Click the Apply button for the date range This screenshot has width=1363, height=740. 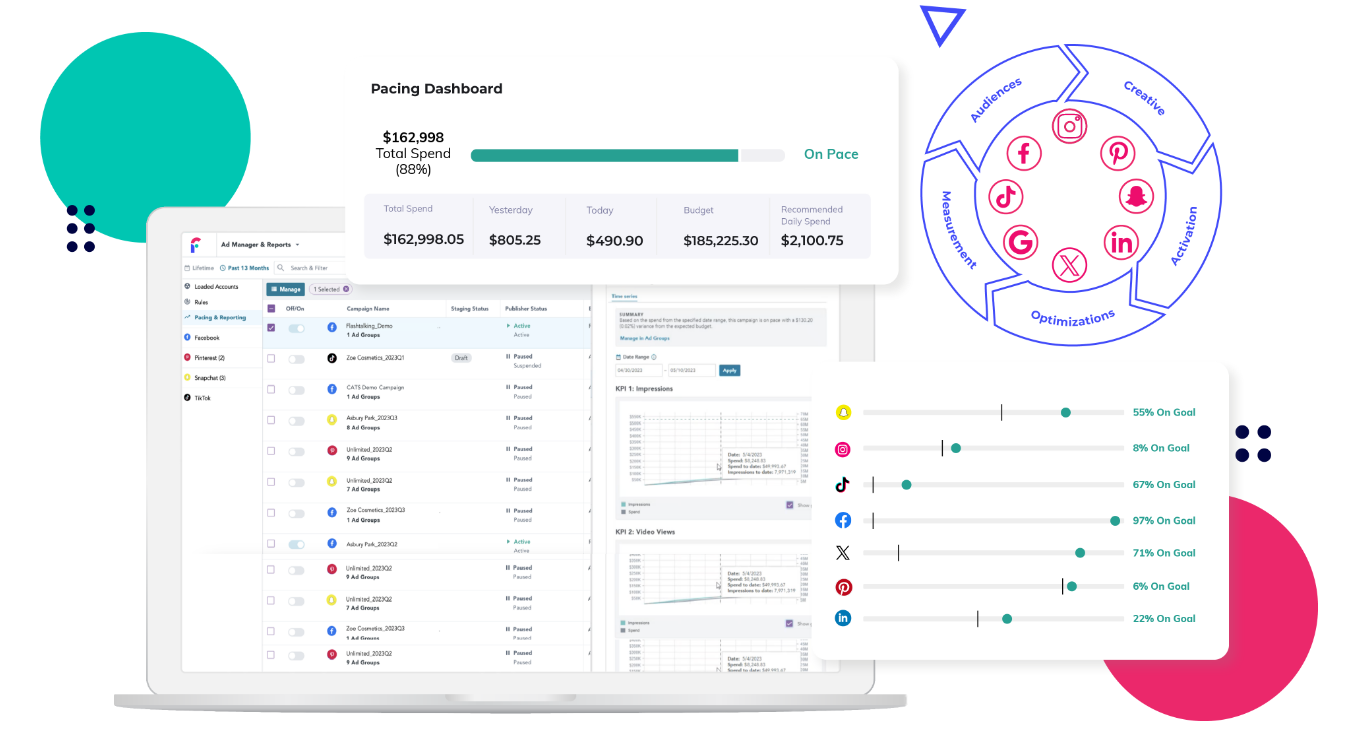(730, 371)
